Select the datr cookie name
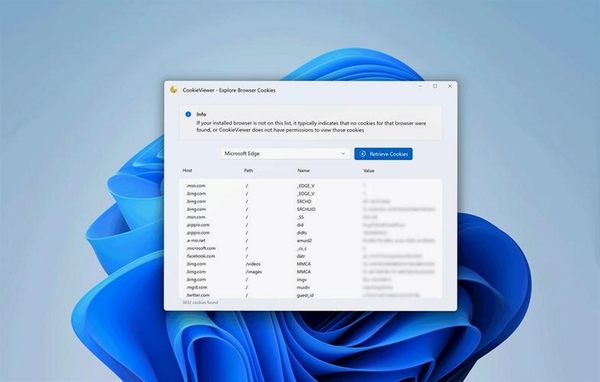Screen dimensions: 600x382 [301, 256]
